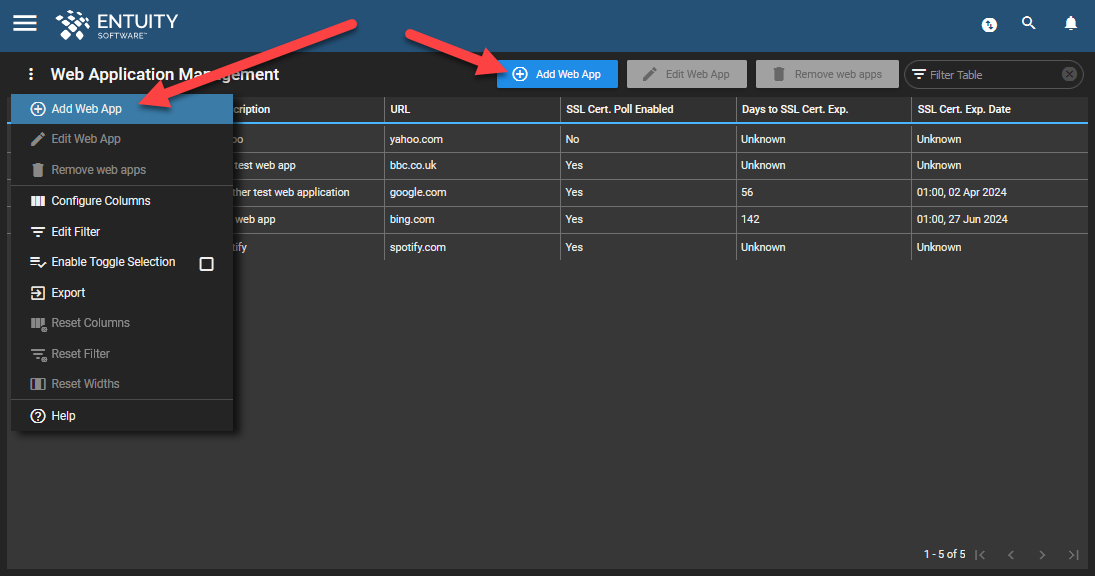Image resolution: width=1095 pixels, height=576 pixels.
Task: Open the notifications bell
Action: [1070, 23]
